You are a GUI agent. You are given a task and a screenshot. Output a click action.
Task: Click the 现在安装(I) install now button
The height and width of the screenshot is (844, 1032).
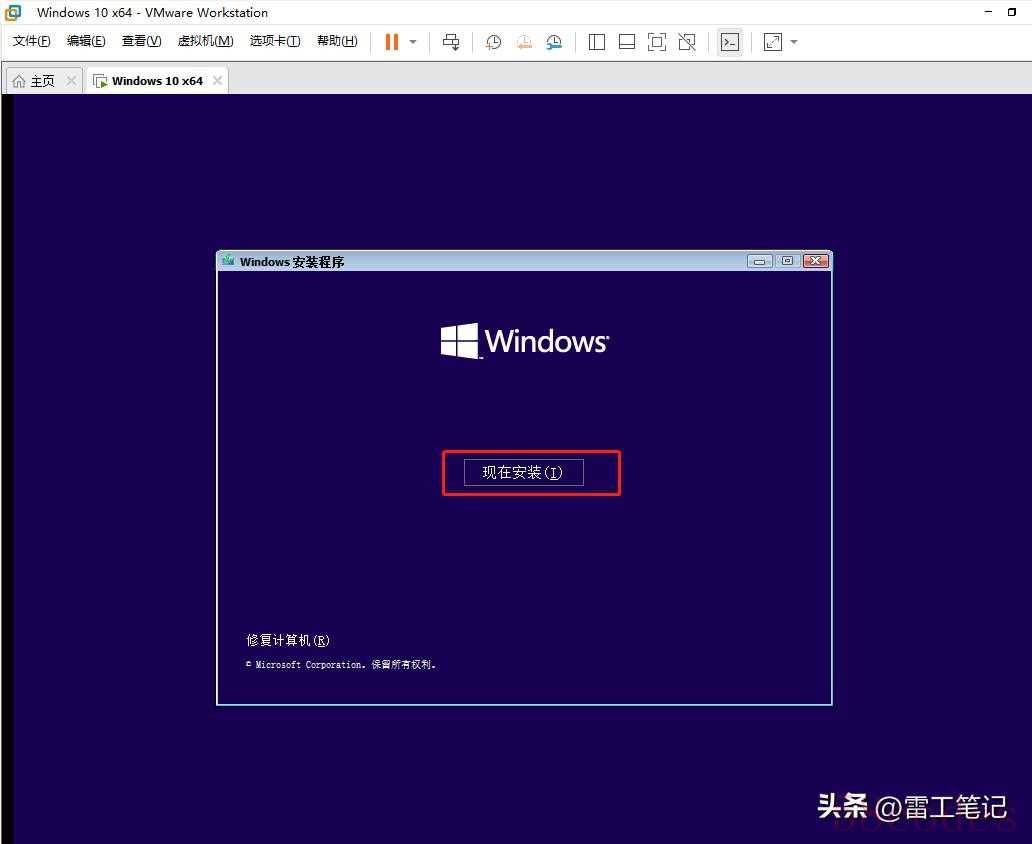pyautogui.click(x=523, y=472)
